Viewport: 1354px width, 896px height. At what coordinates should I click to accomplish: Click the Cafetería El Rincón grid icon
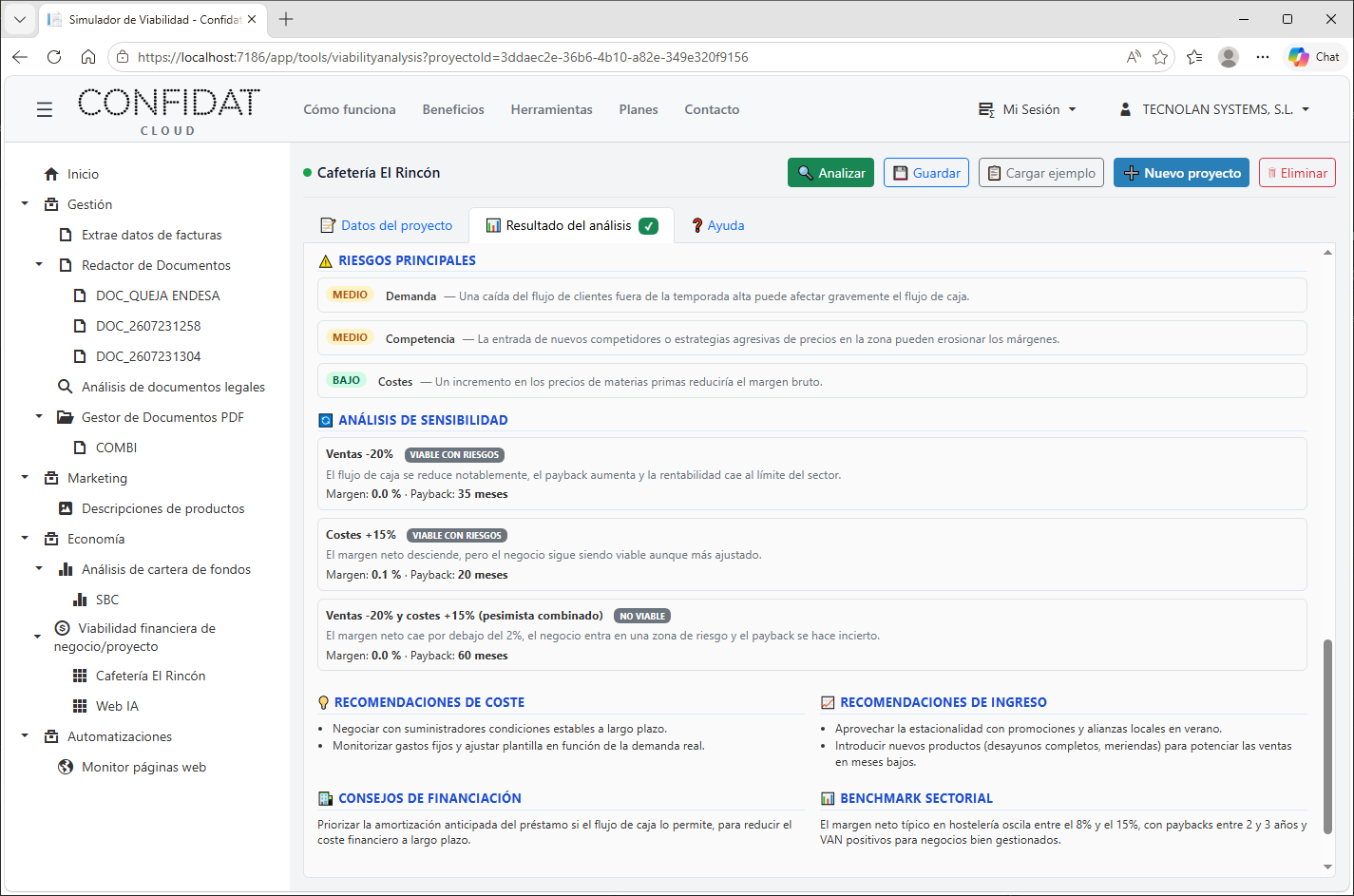(x=80, y=676)
